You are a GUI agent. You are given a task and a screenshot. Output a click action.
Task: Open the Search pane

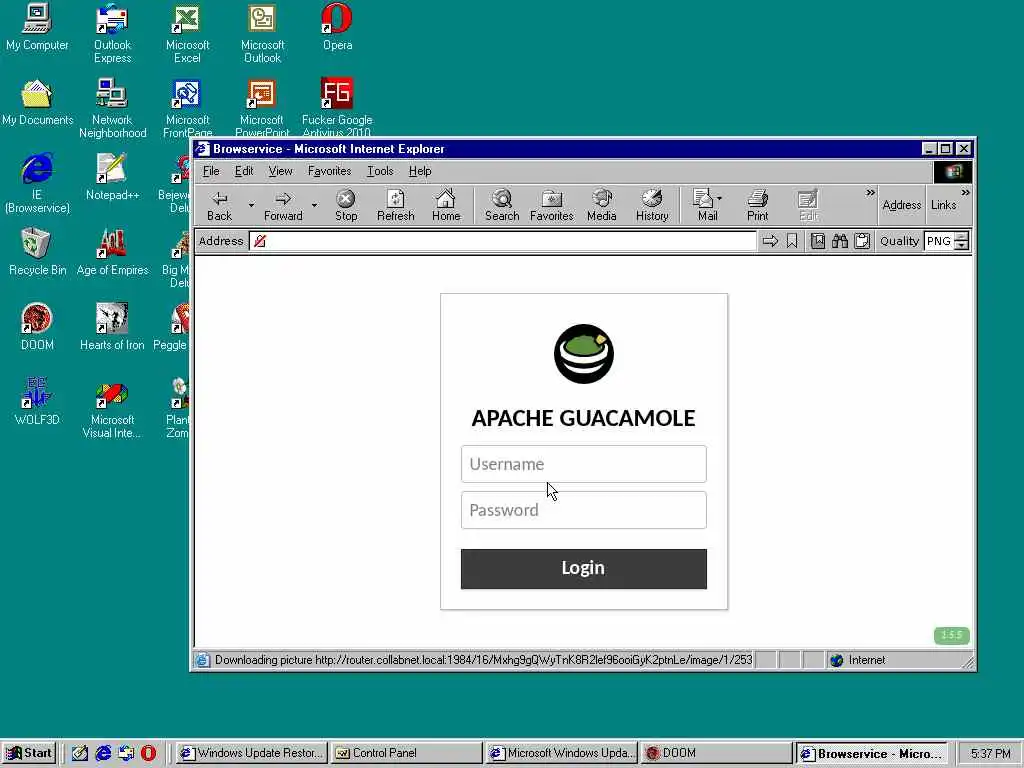[x=502, y=205]
